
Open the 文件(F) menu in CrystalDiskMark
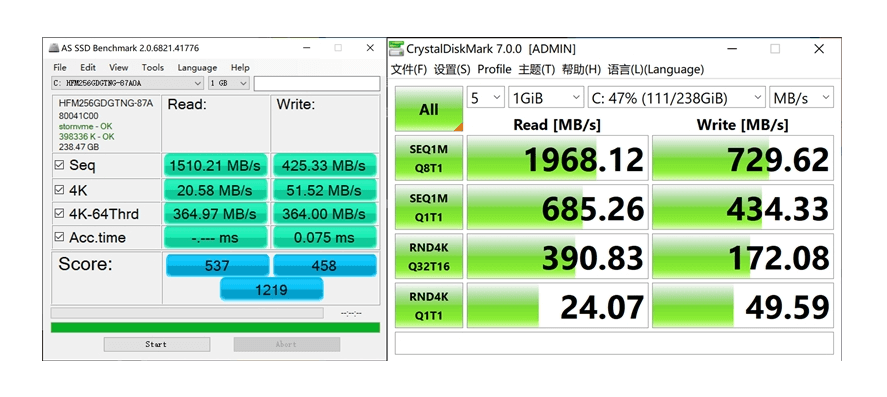(x=409, y=70)
